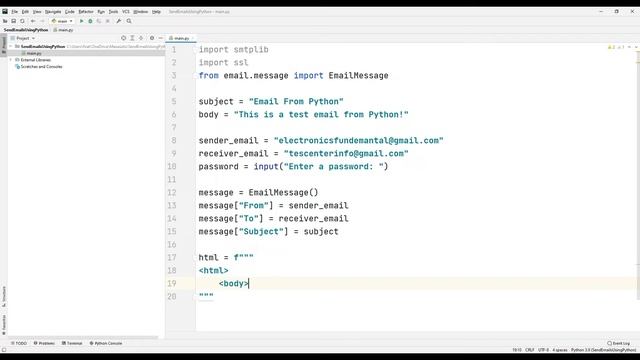The width and height of the screenshot is (640, 360).
Task: Change UTF-8 file encoding in status bar
Action: pyautogui.click(x=543, y=350)
